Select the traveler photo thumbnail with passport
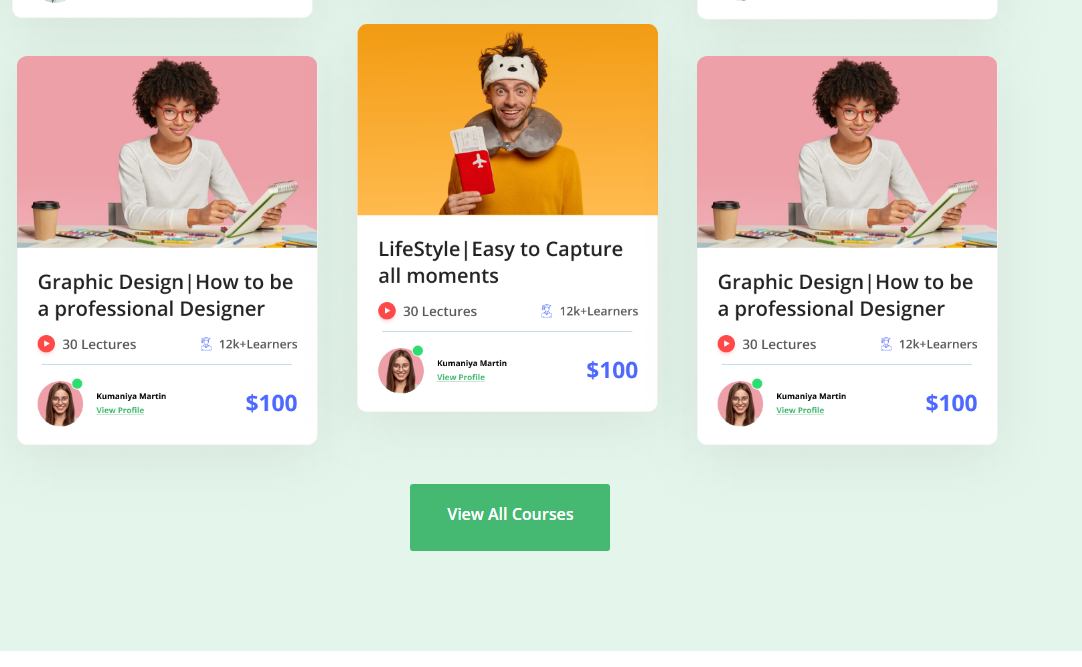This screenshot has width=1082, height=667. (x=507, y=119)
